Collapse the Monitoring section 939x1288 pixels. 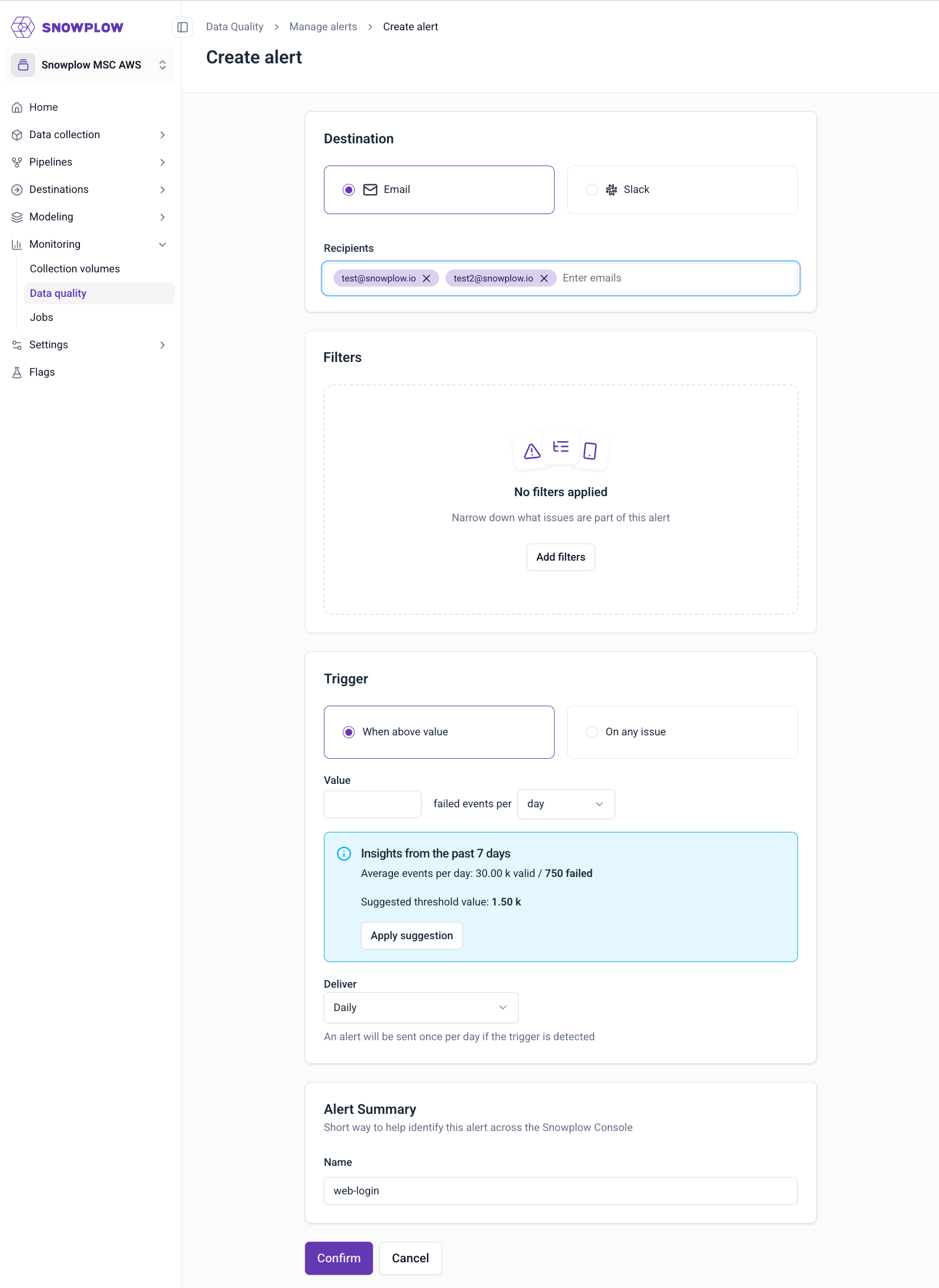click(163, 244)
